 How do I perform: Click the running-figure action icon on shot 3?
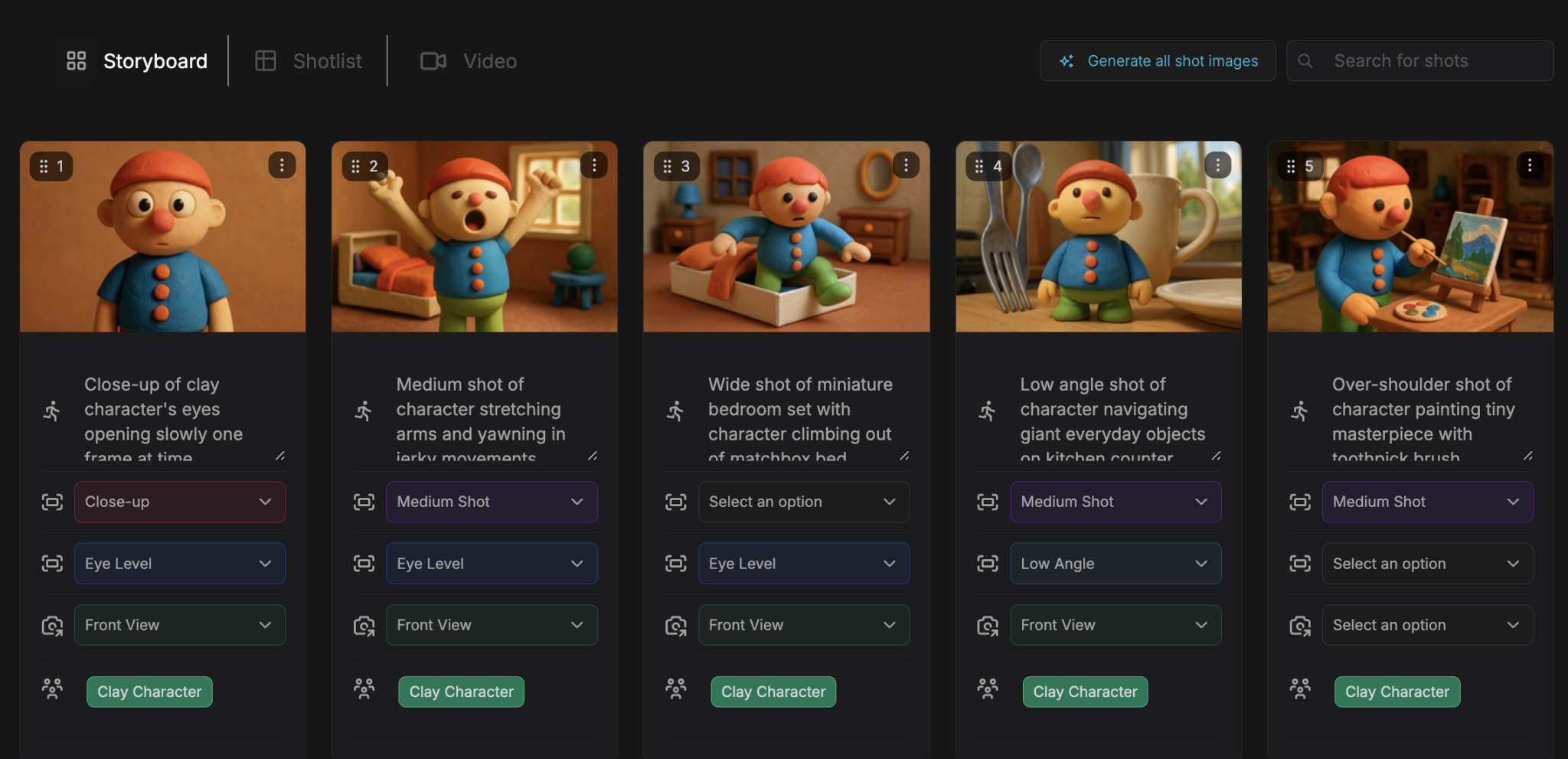pos(675,410)
